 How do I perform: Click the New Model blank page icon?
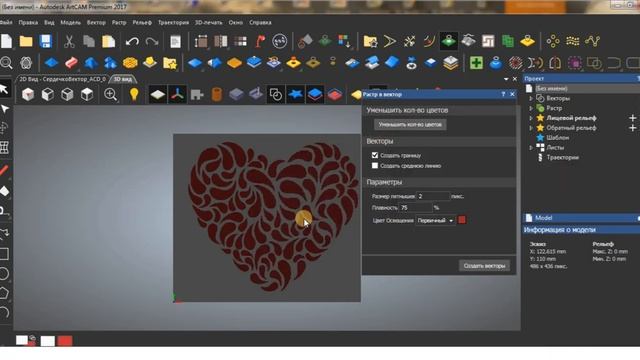(7, 41)
